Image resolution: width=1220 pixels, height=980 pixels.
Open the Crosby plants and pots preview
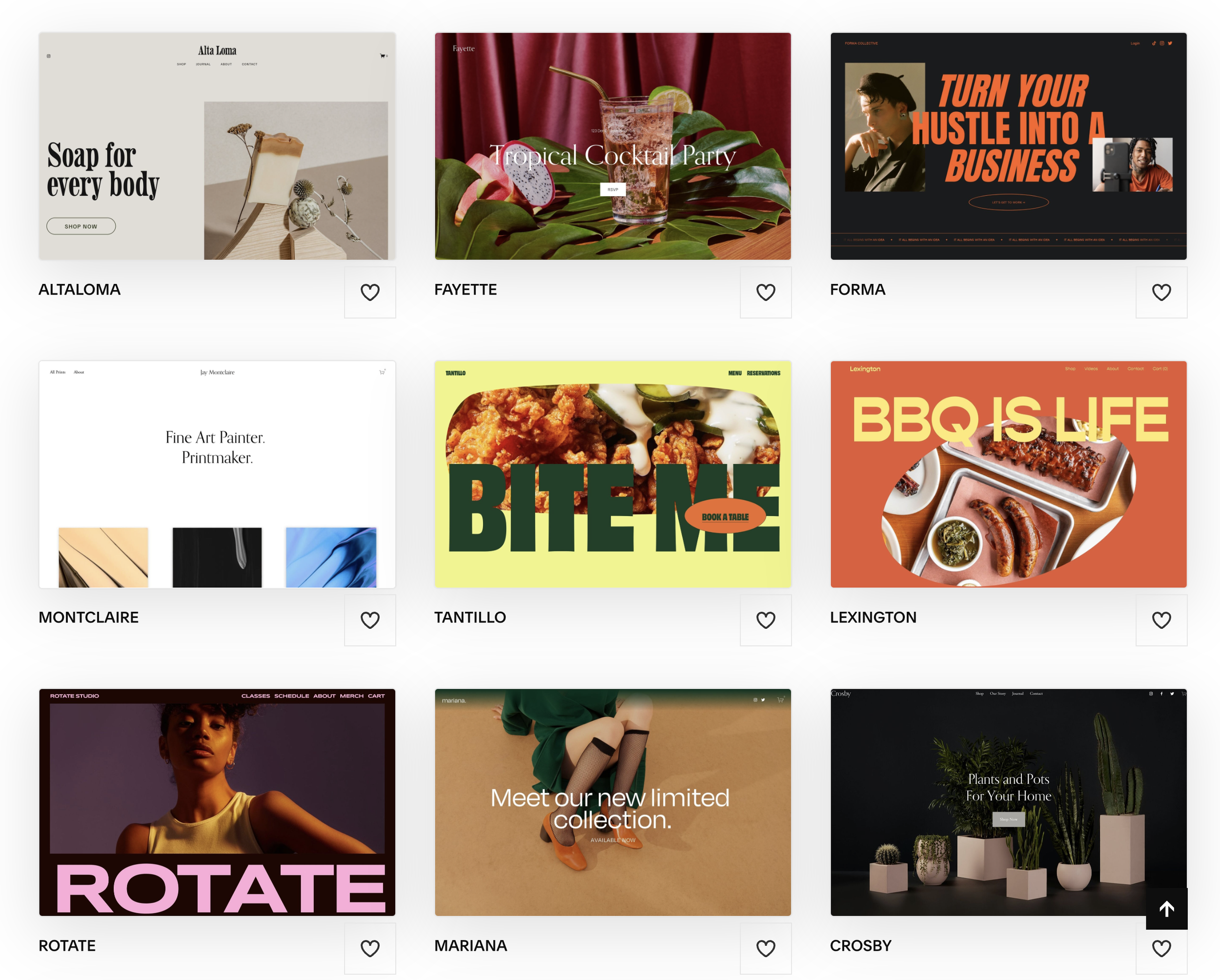(x=1008, y=802)
